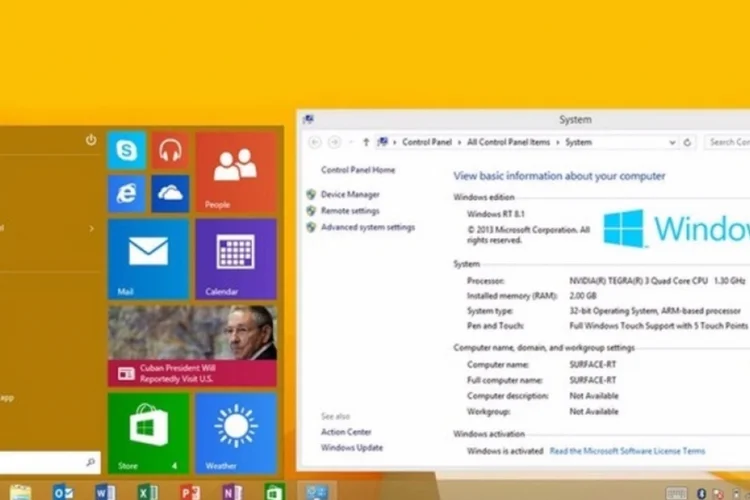Screen dimensions: 750x500
Task: Click the address bar computer icon
Action: [383, 142]
